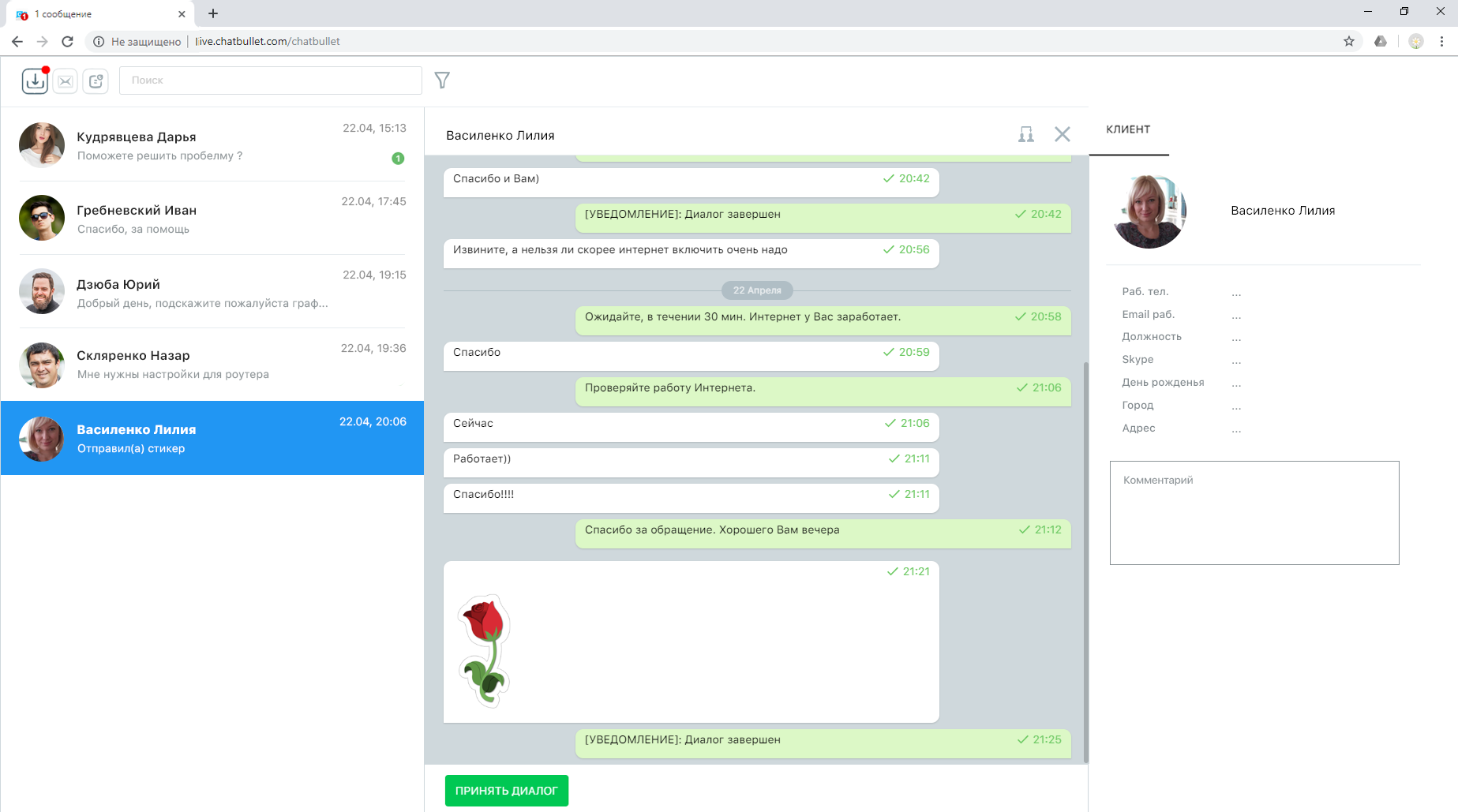Click the transfer dialog icon in chat header
The image size is (1458, 812).
click(x=1025, y=135)
